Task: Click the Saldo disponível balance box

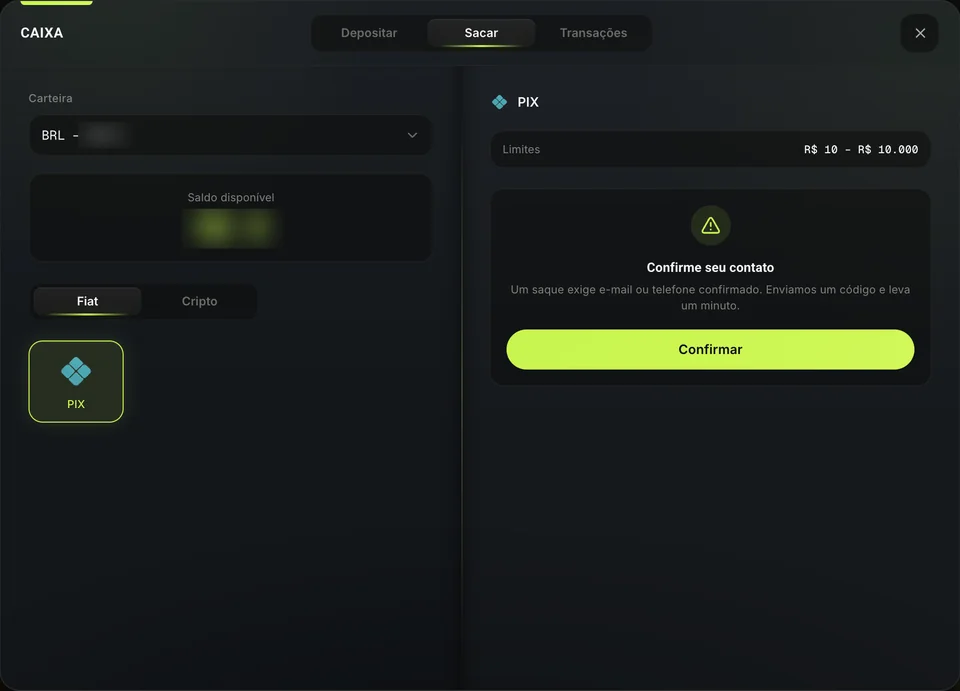Action: [x=230, y=218]
